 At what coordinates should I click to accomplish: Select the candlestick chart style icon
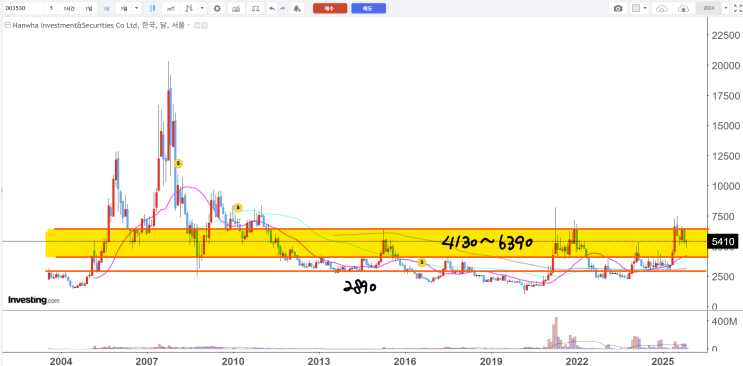(153, 9)
